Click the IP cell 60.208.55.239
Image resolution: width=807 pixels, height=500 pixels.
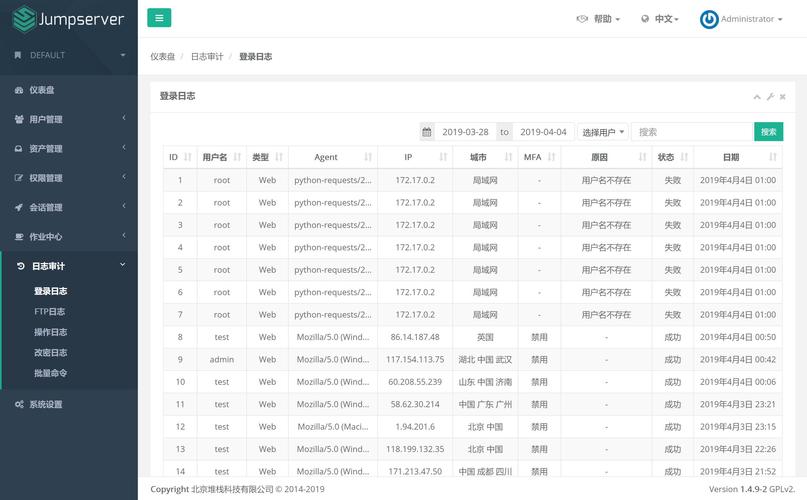(415, 382)
